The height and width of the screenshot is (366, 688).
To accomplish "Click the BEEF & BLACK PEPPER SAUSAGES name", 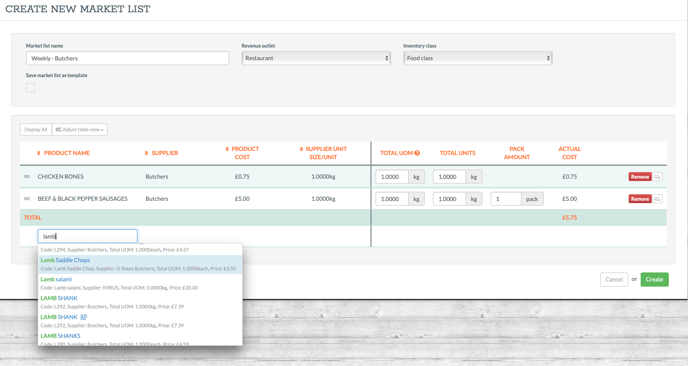I will tap(82, 199).
